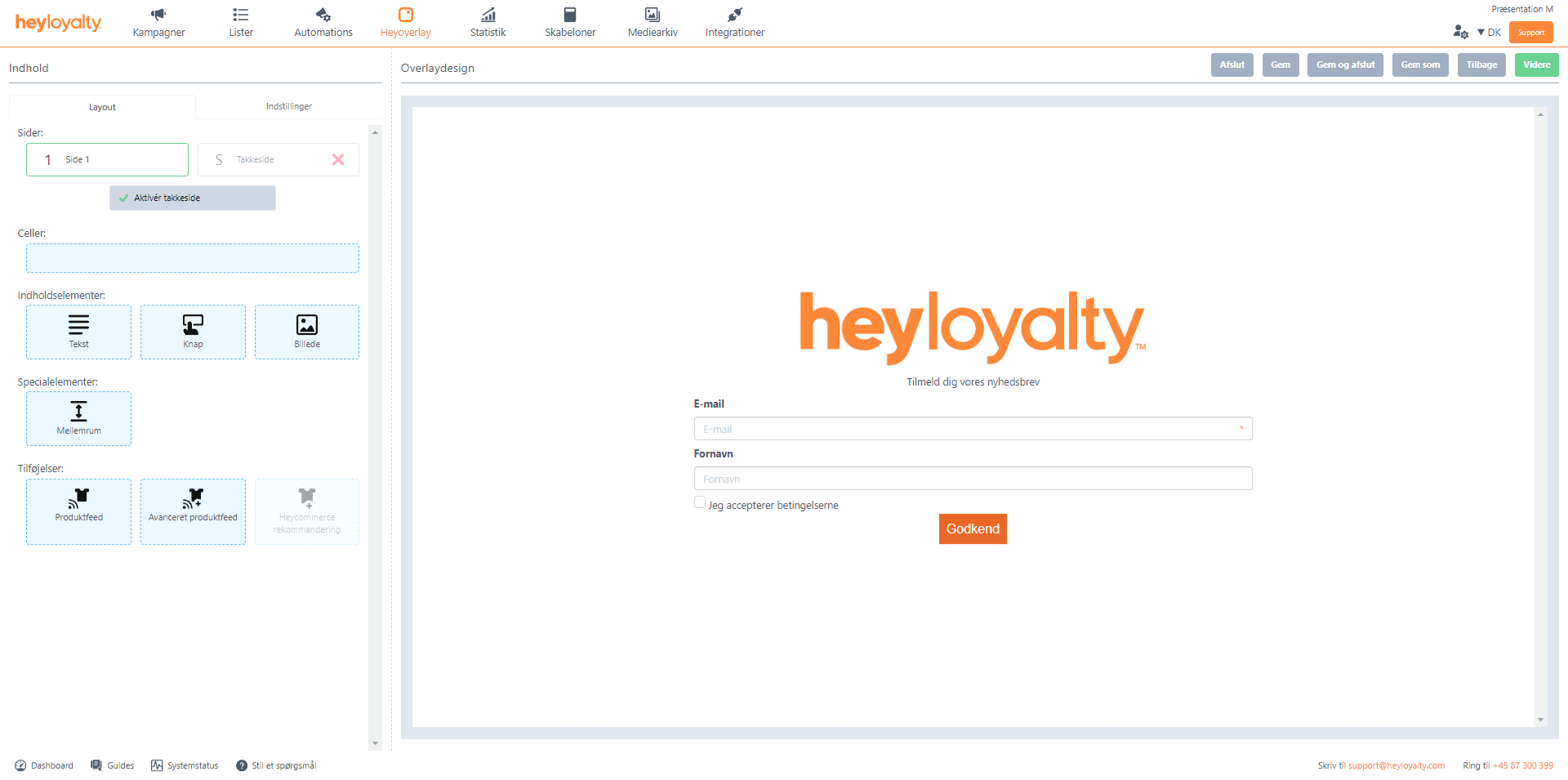Add a Produktfeed element
The height and width of the screenshot is (780, 1568).
[x=78, y=511]
